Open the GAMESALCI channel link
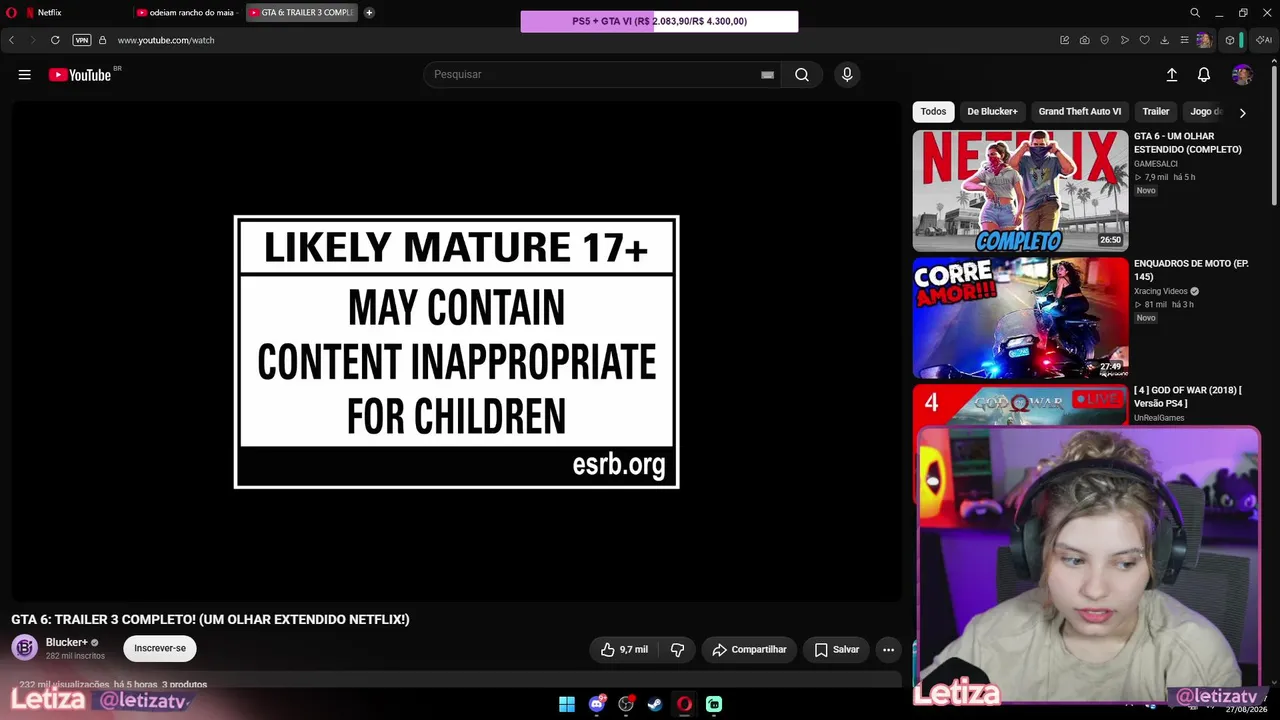This screenshot has height=720, width=1280. click(x=1156, y=164)
